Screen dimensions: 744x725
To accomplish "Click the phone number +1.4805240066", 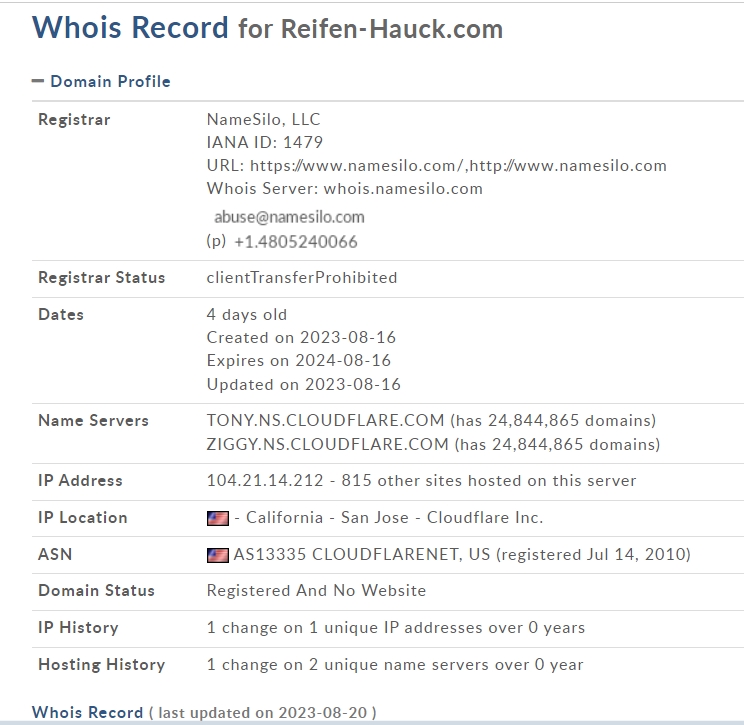I will coord(296,242).
